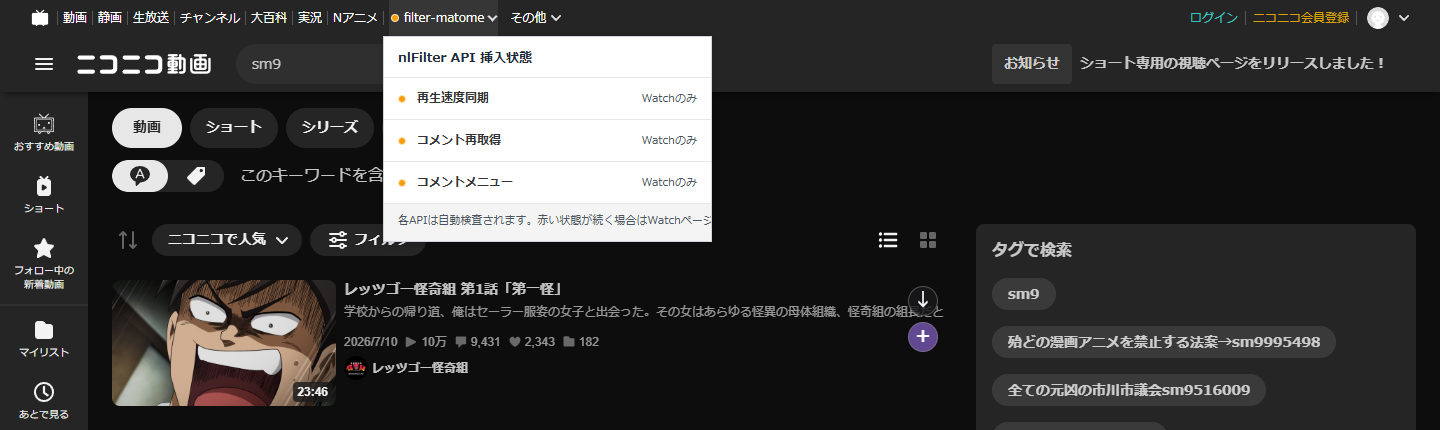This screenshot has height=430, width=1440.
Task: Focus the search field containing sm9
Action: point(310,64)
